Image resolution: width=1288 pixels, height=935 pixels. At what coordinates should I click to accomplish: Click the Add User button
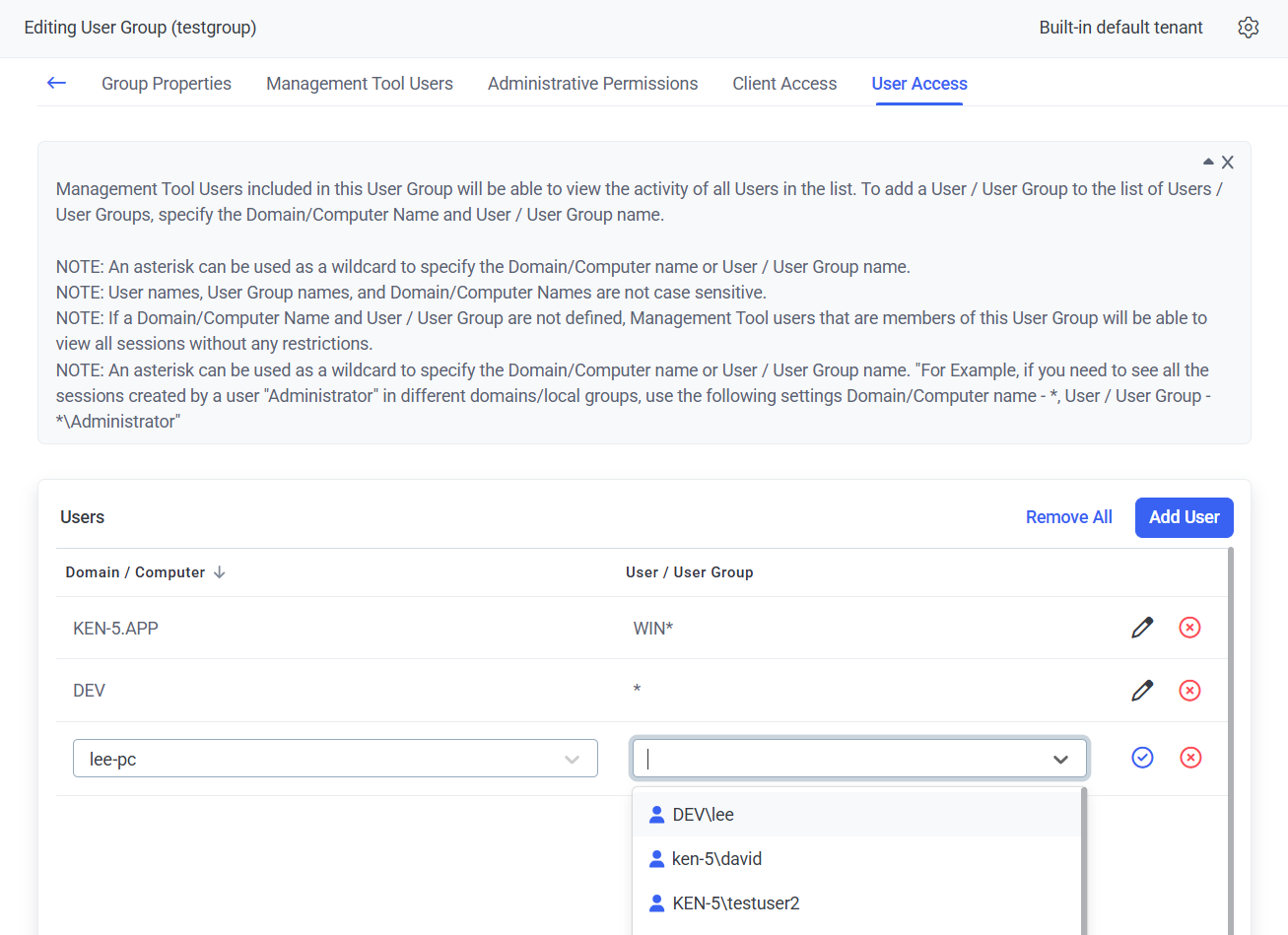[x=1184, y=517]
